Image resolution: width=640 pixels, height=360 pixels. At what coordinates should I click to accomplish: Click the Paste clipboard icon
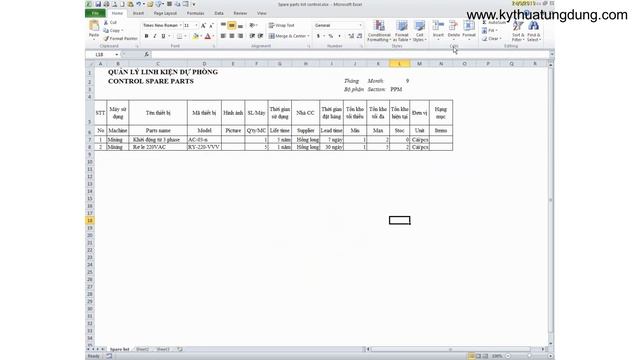point(94,26)
